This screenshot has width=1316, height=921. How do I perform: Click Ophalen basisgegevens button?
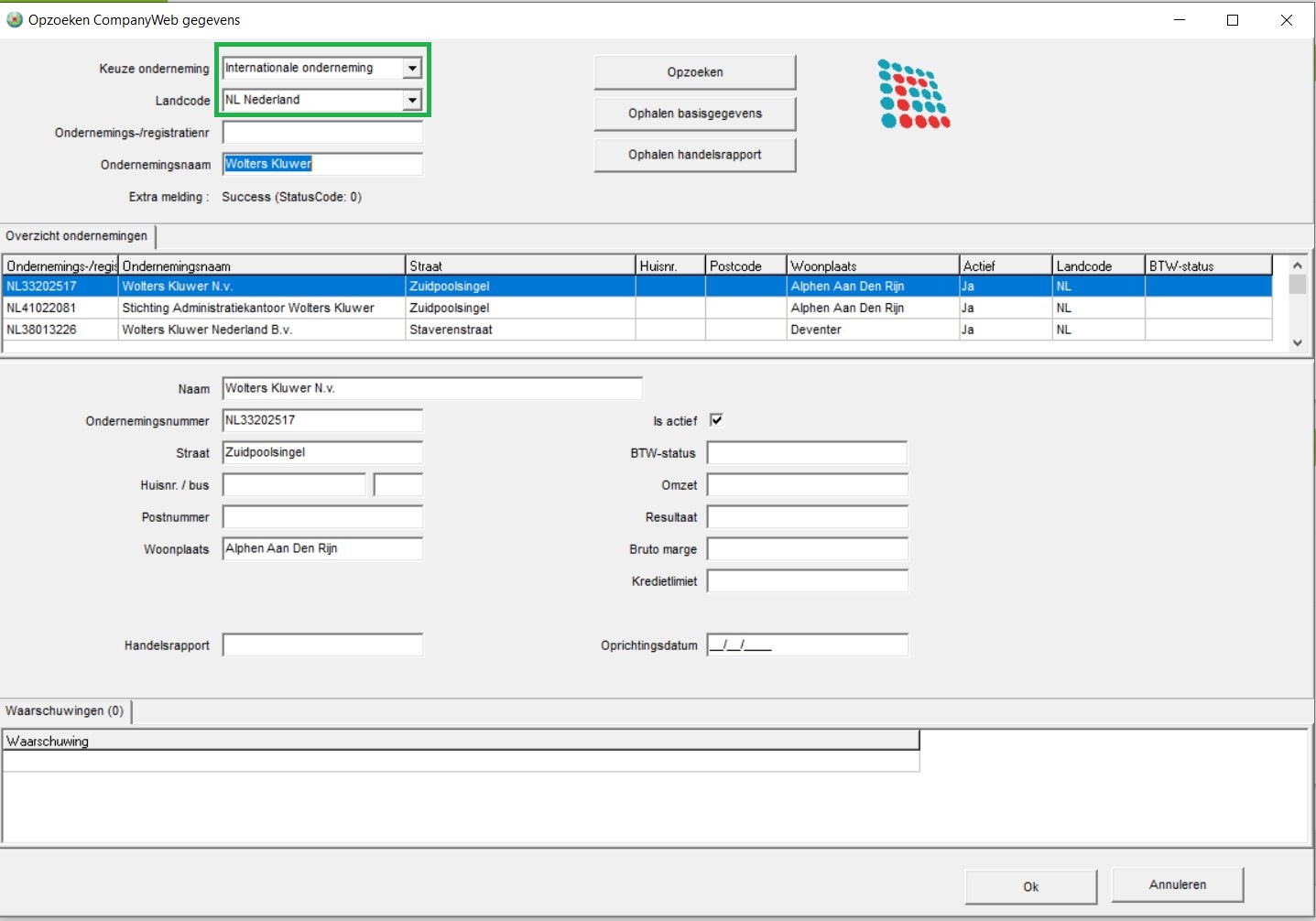(694, 114)
